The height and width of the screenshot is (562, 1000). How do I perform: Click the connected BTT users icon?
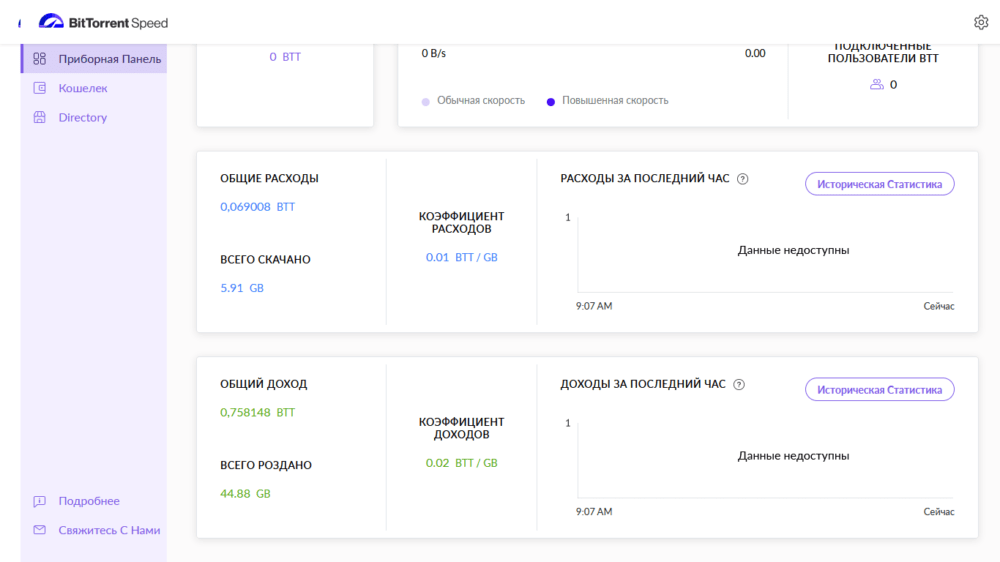coord(876,85)
